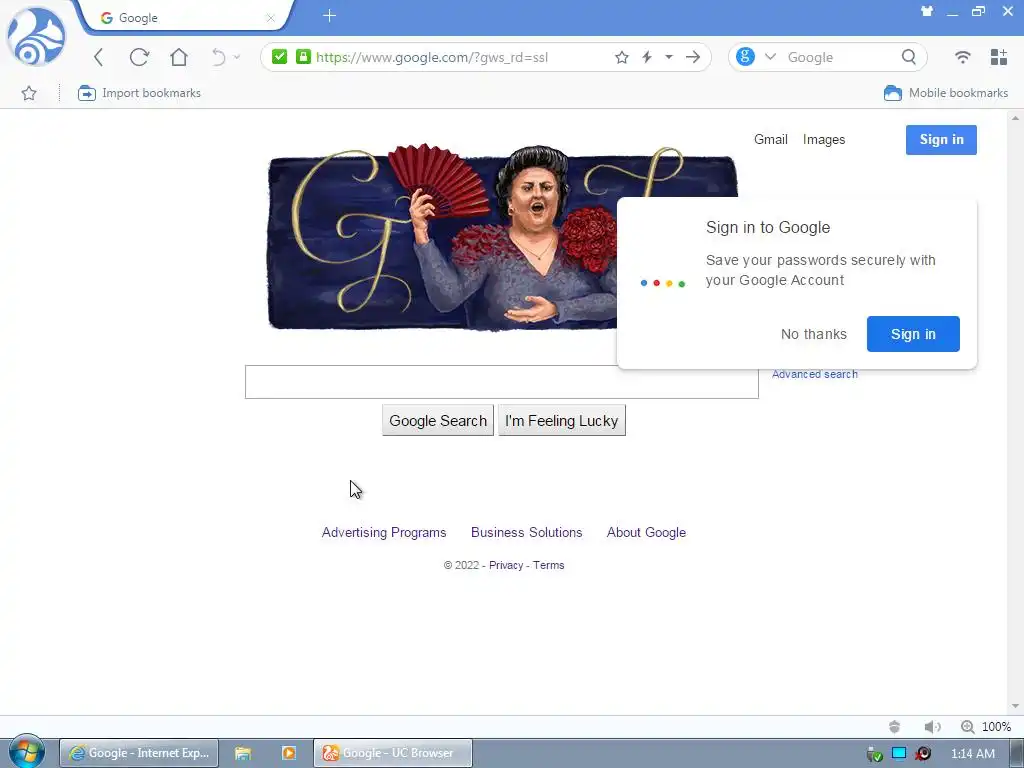Click the undo closed tab icon
Screen dimensions: 1024x768
point(219,57)
